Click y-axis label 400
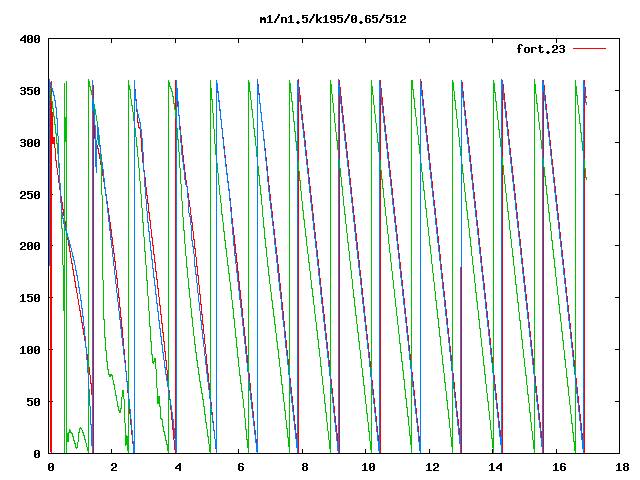The width and height of the screenshot is (640, 480). click(30, 39)
